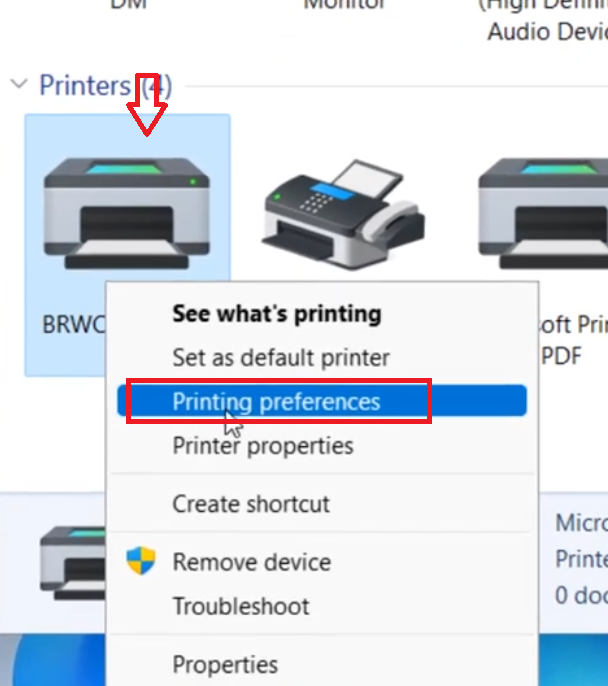Screen dimensions: 608x686
Task: Collapse the Printers section chevron
Action: pos(17,86)
